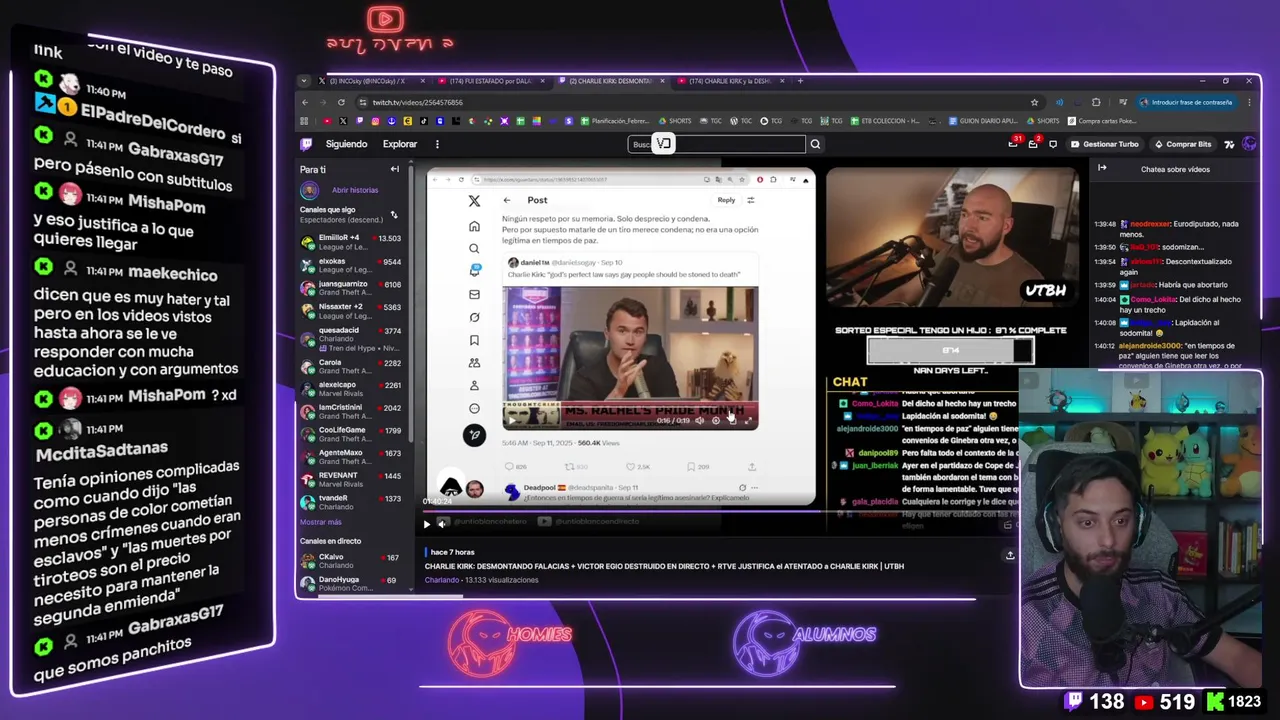Play the embedded Charlie Kirk tweet video
The image size is (1280, 720).
pyautogui.click(x=513, y=420)
